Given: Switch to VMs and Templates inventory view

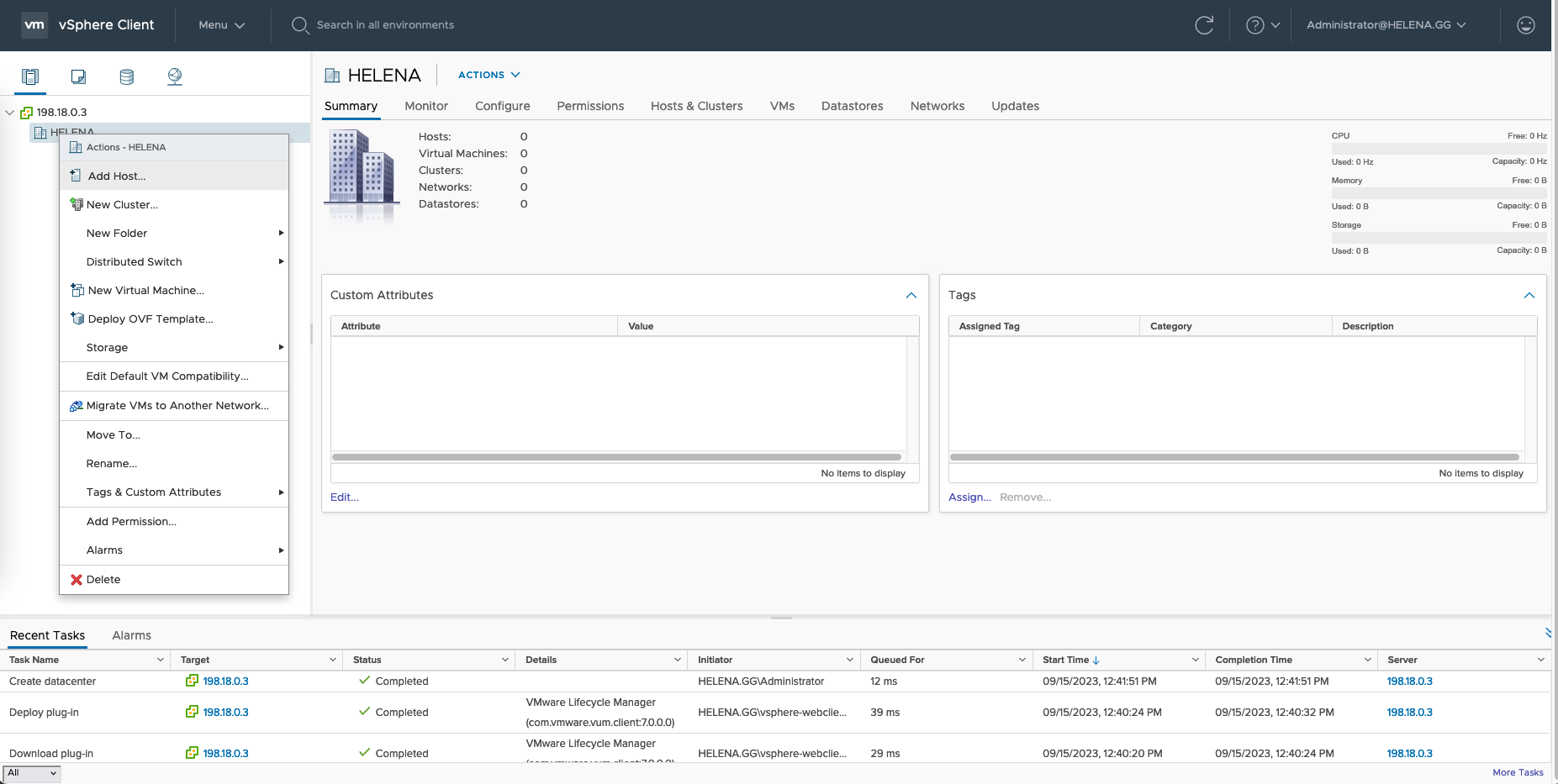Looking at the screenshot, I should pyautogui.click(x=78, y=76).
